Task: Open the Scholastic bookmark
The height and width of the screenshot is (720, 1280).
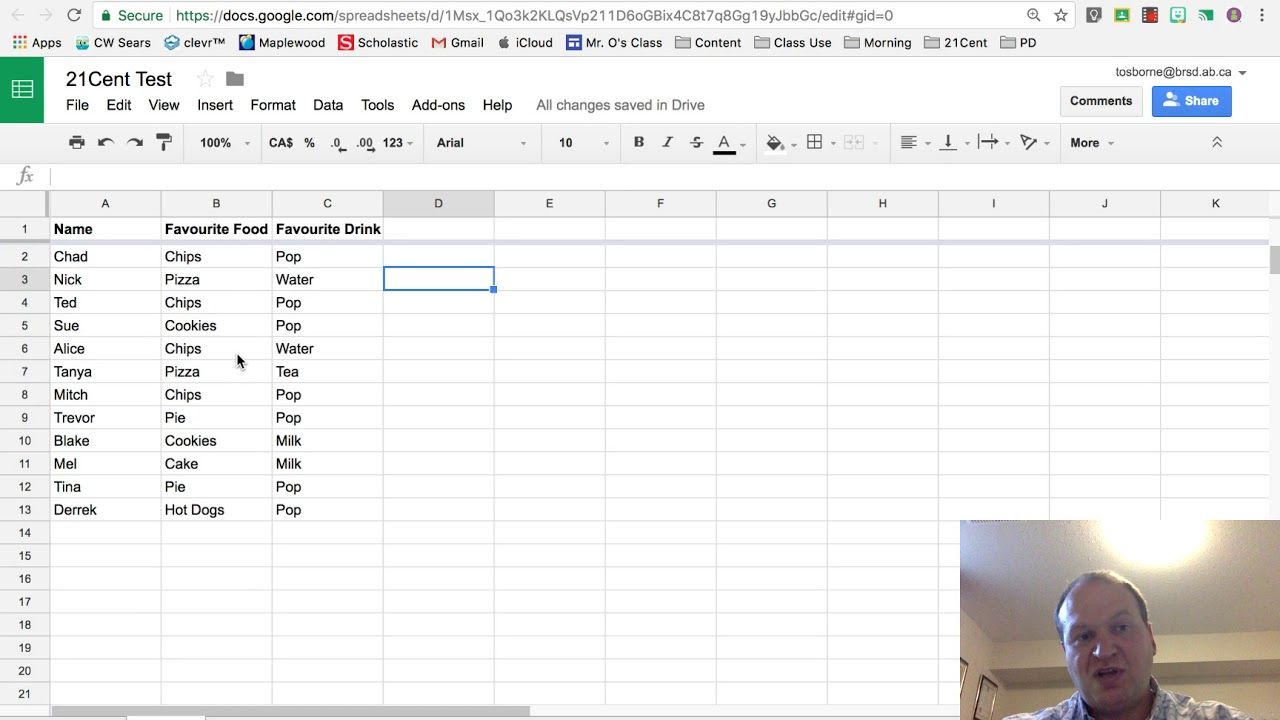Action: pyautogui.click(x=378, y=43)
